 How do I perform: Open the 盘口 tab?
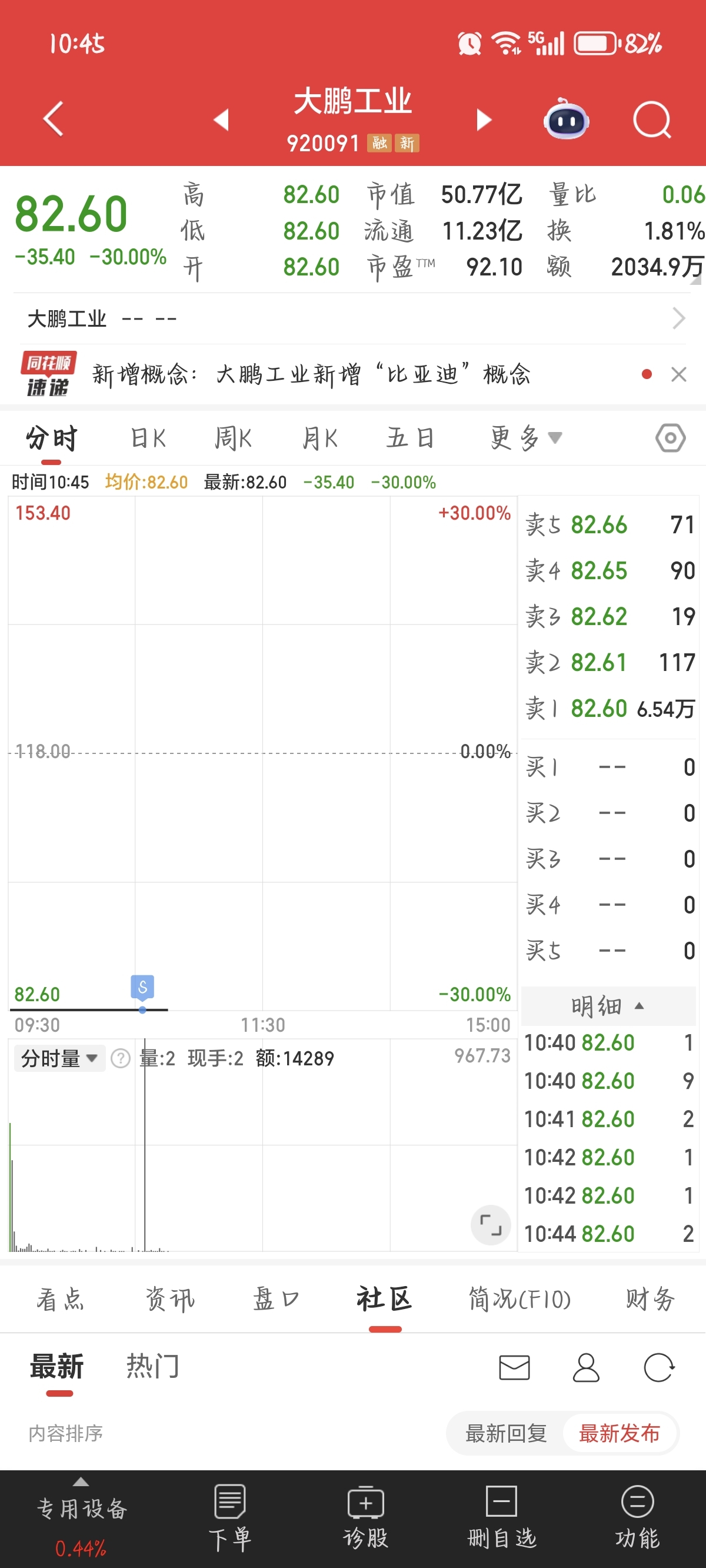[x=277, y=1300]
